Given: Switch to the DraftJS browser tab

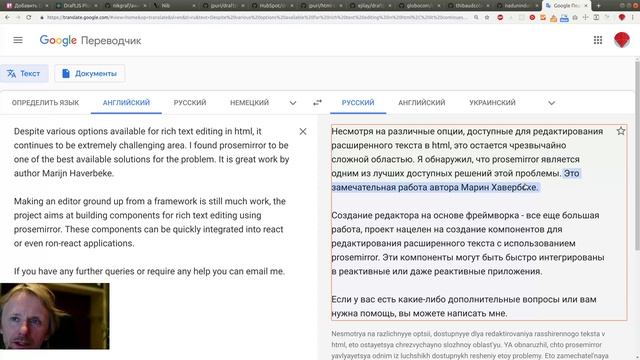Looking at the screenshot, I should 76,6.
